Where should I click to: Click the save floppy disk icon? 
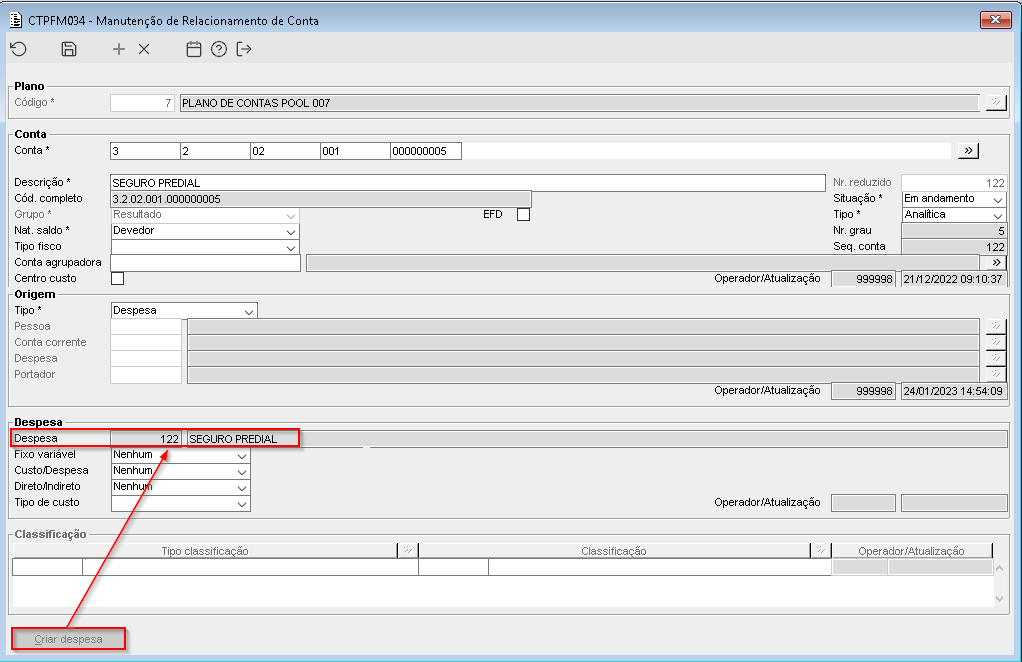click(x=68, y=49)
